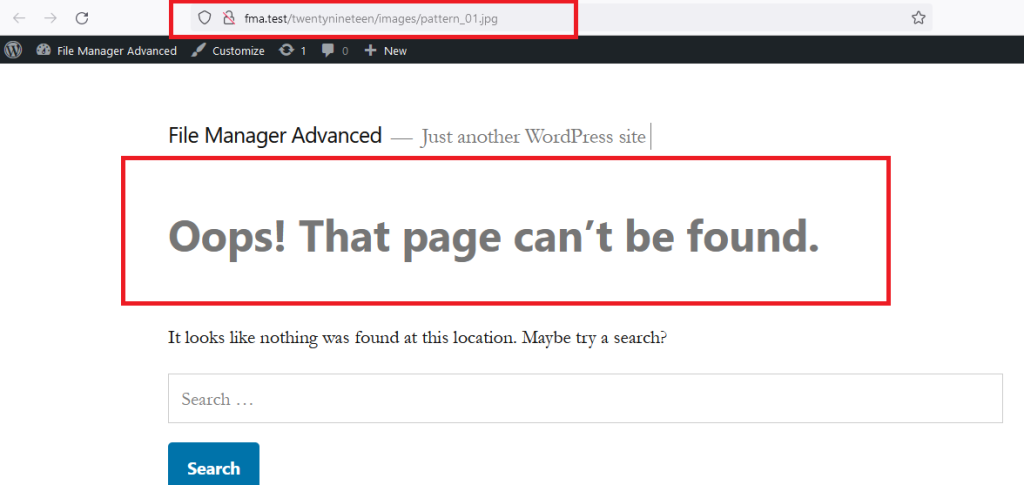Click the Customize paintbrush icon
This screenshot has height=485, width=1024.
[199, 50]
